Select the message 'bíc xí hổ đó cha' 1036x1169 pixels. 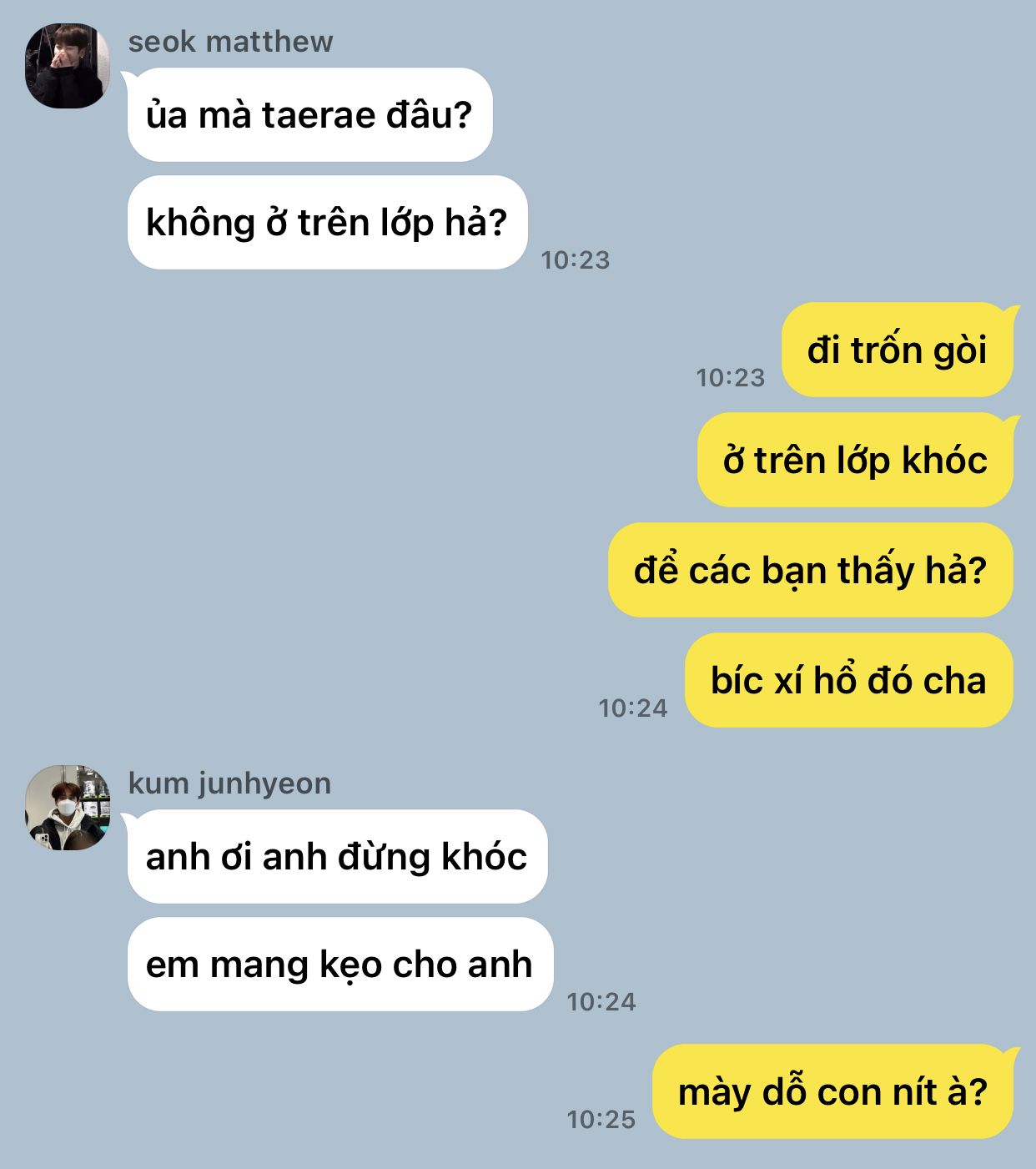[x=849, y=681]
